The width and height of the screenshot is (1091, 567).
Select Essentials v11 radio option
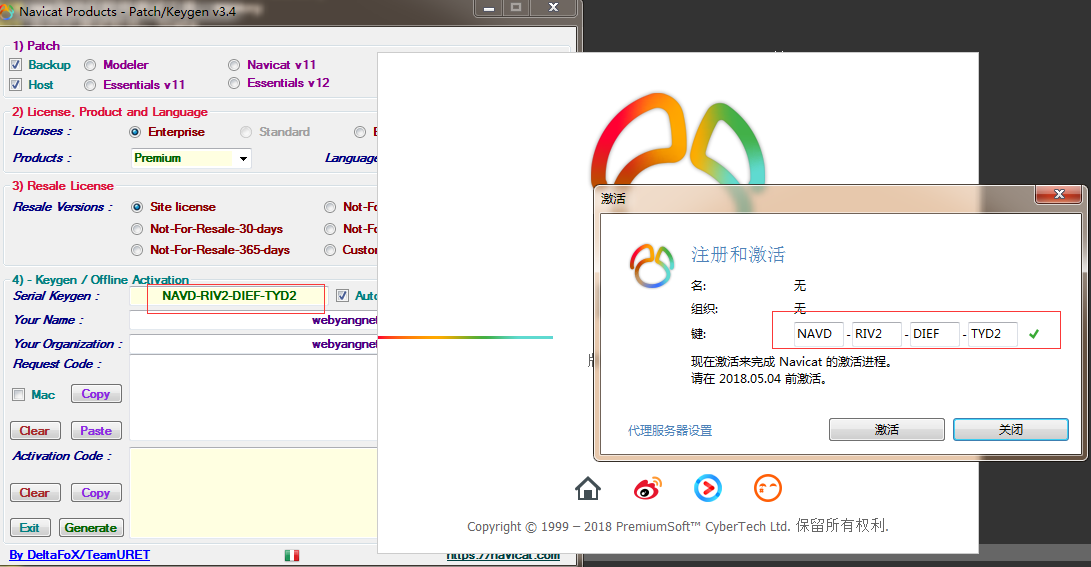coord(90,85)
